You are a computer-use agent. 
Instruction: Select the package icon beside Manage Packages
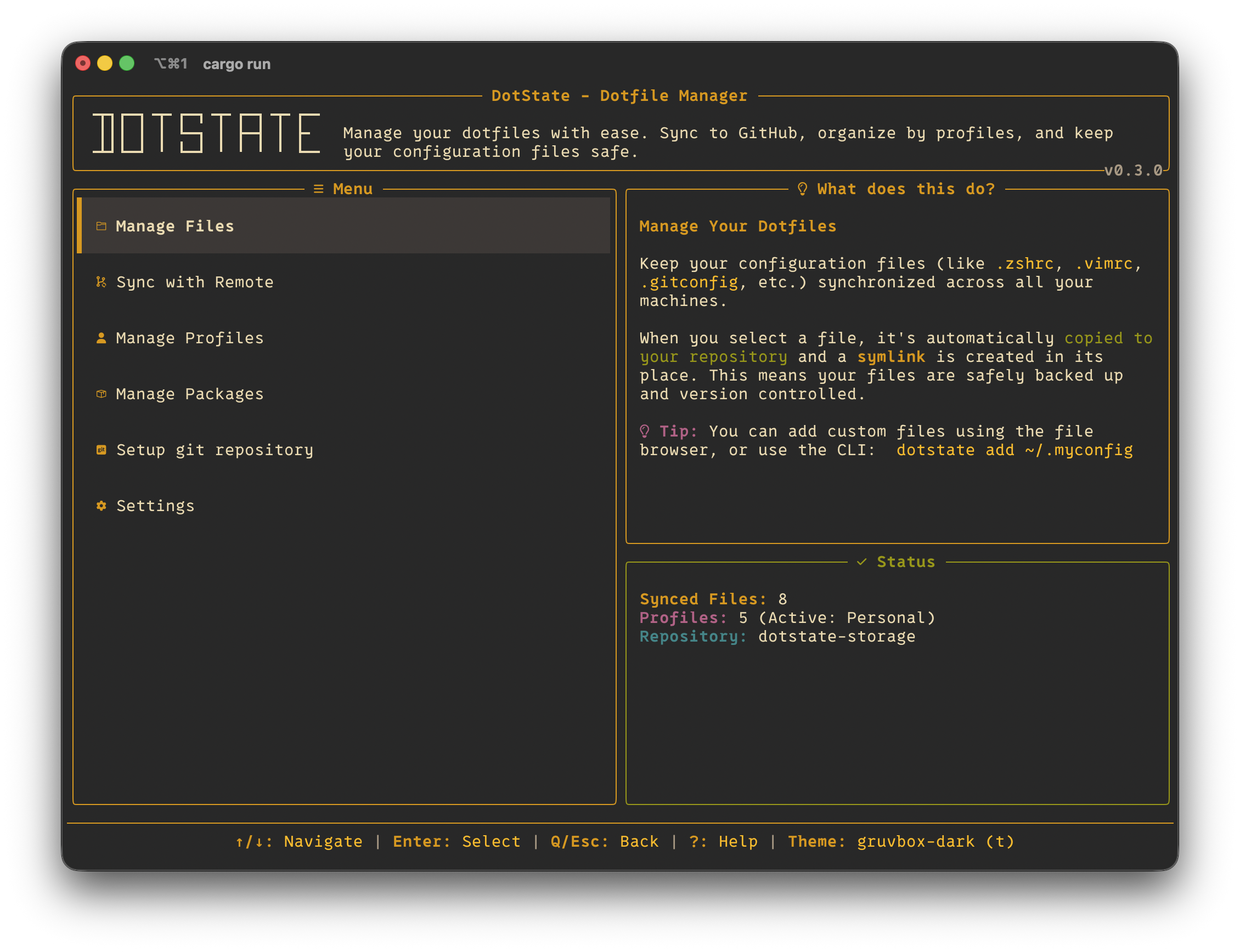click(x=101, y=393)
